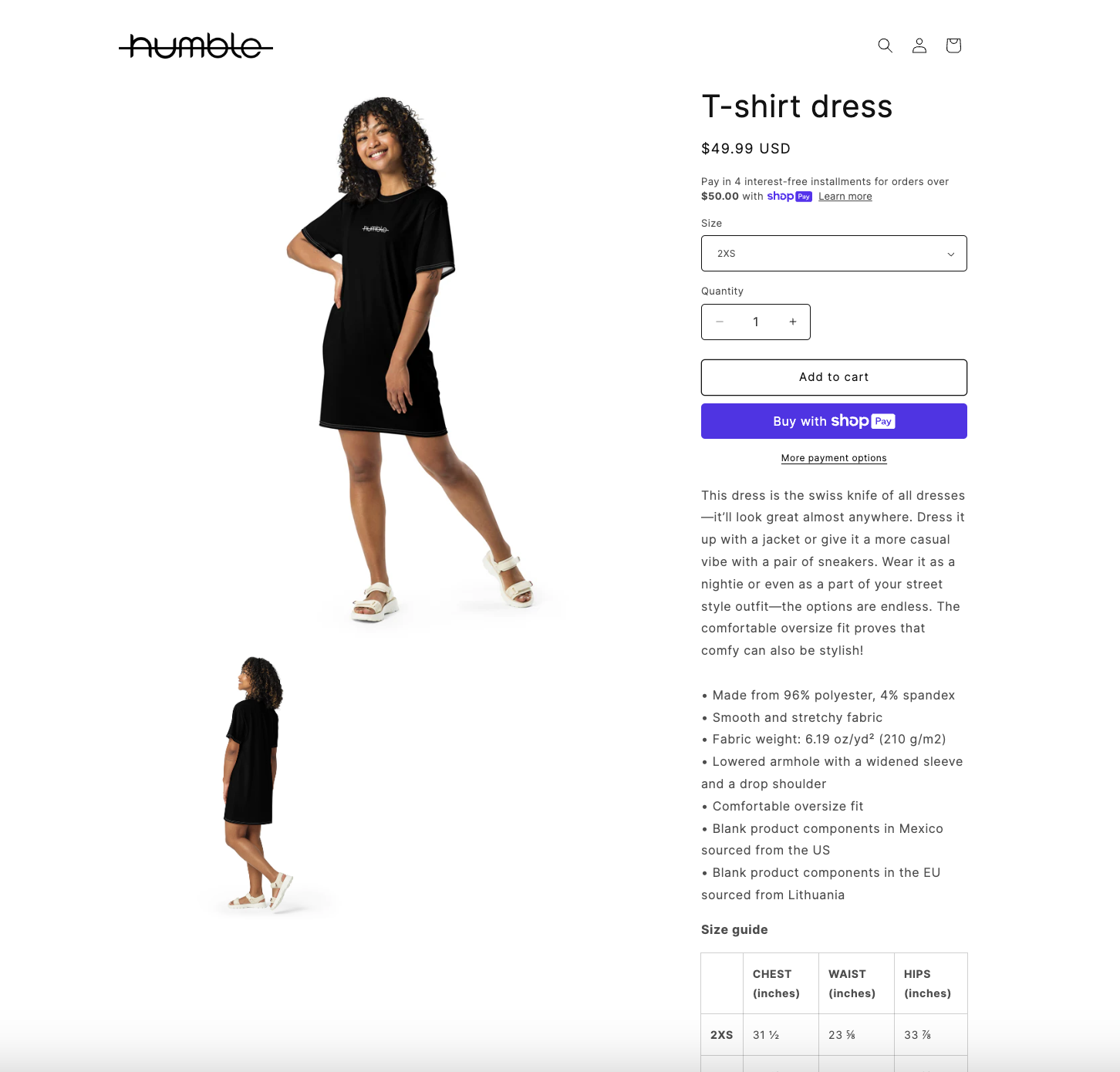Open the search magnifier icon

click(885, 46)
